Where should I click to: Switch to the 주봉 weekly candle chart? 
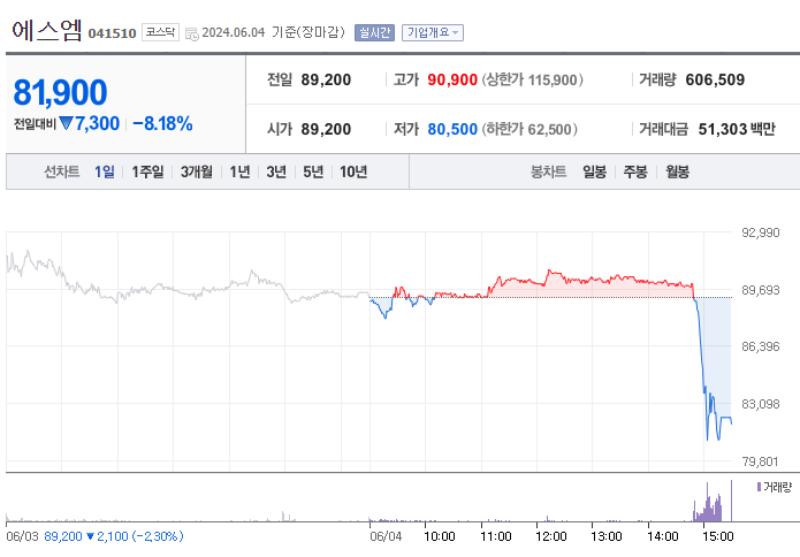click(x=635, y=171)
